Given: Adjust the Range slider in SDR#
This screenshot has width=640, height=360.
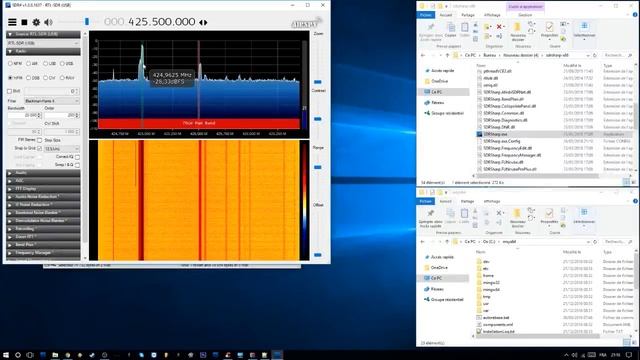Looking at the screenshot, I should [x=318, y=167].
